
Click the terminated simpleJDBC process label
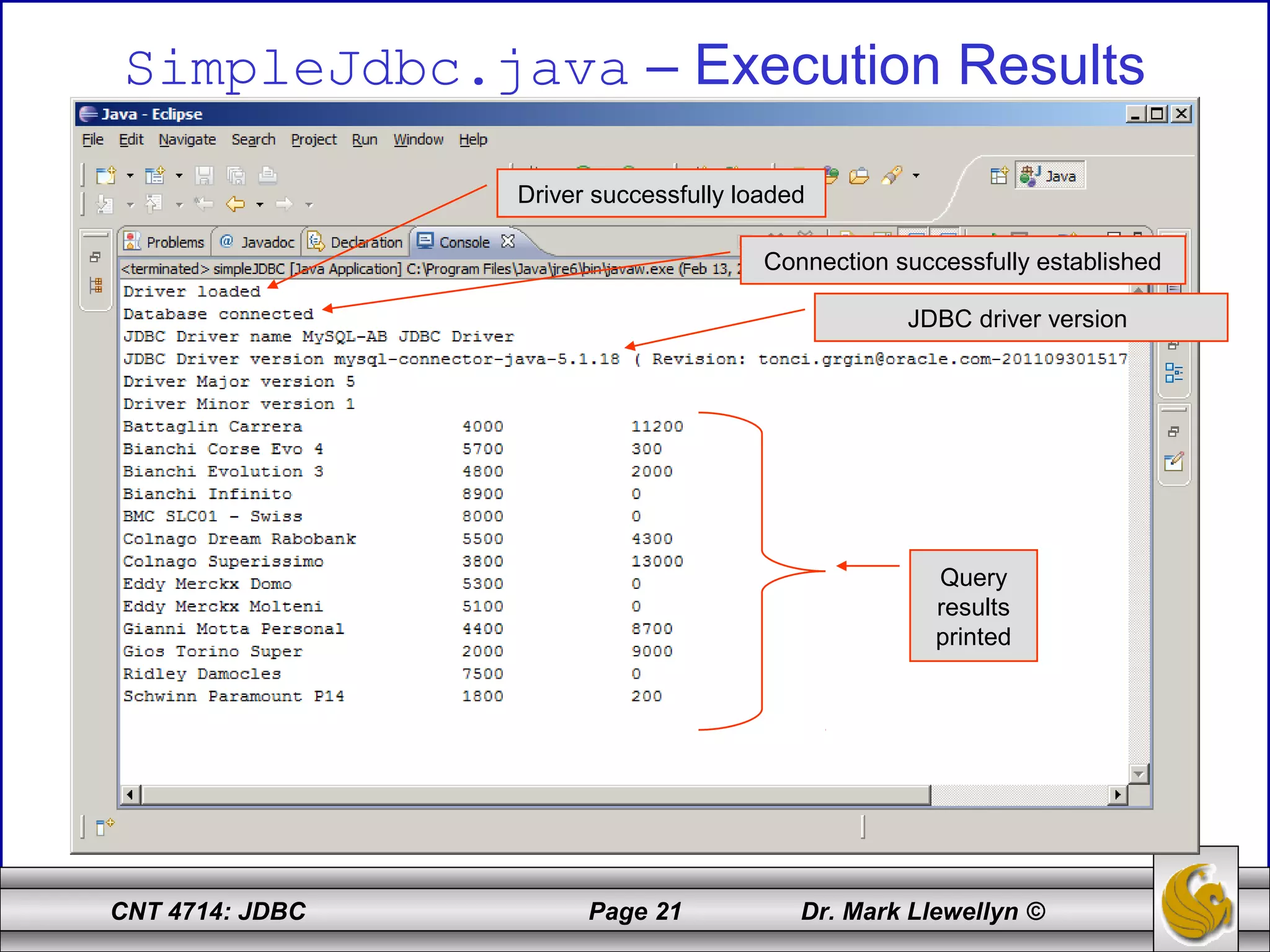point(431,269)
